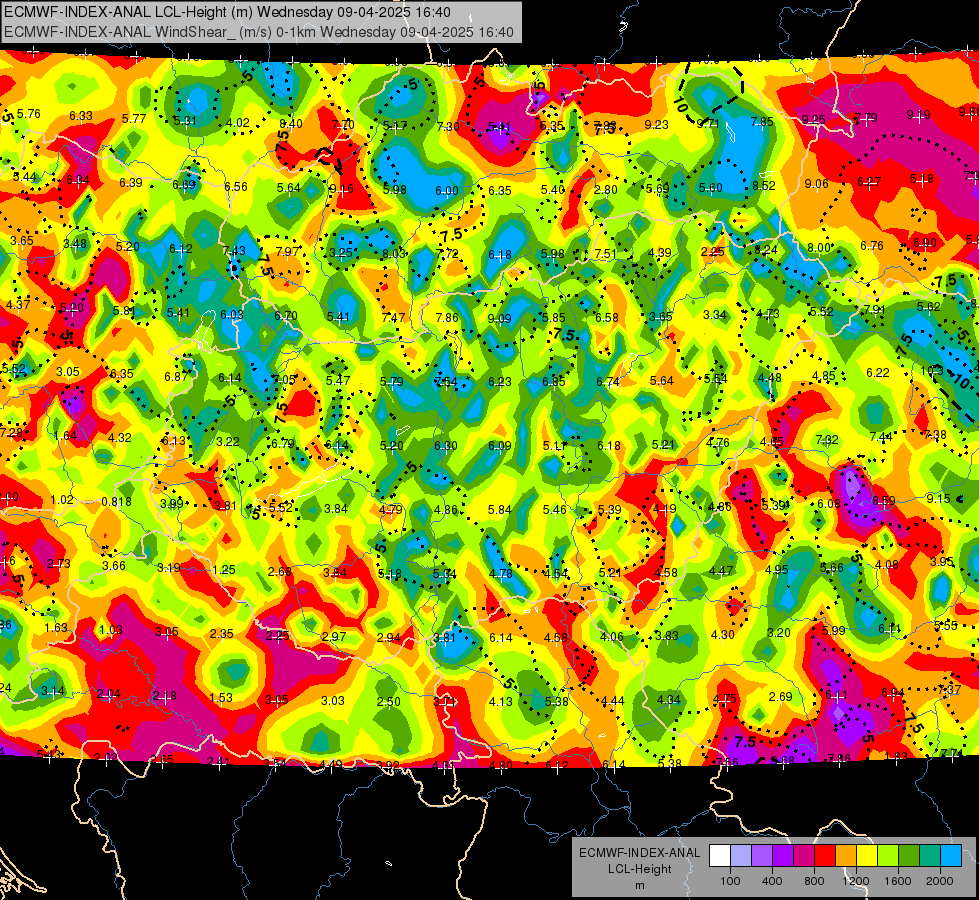Click the wind shear value 7.32
Screen dimensions: 979x900
click(827, 440)
